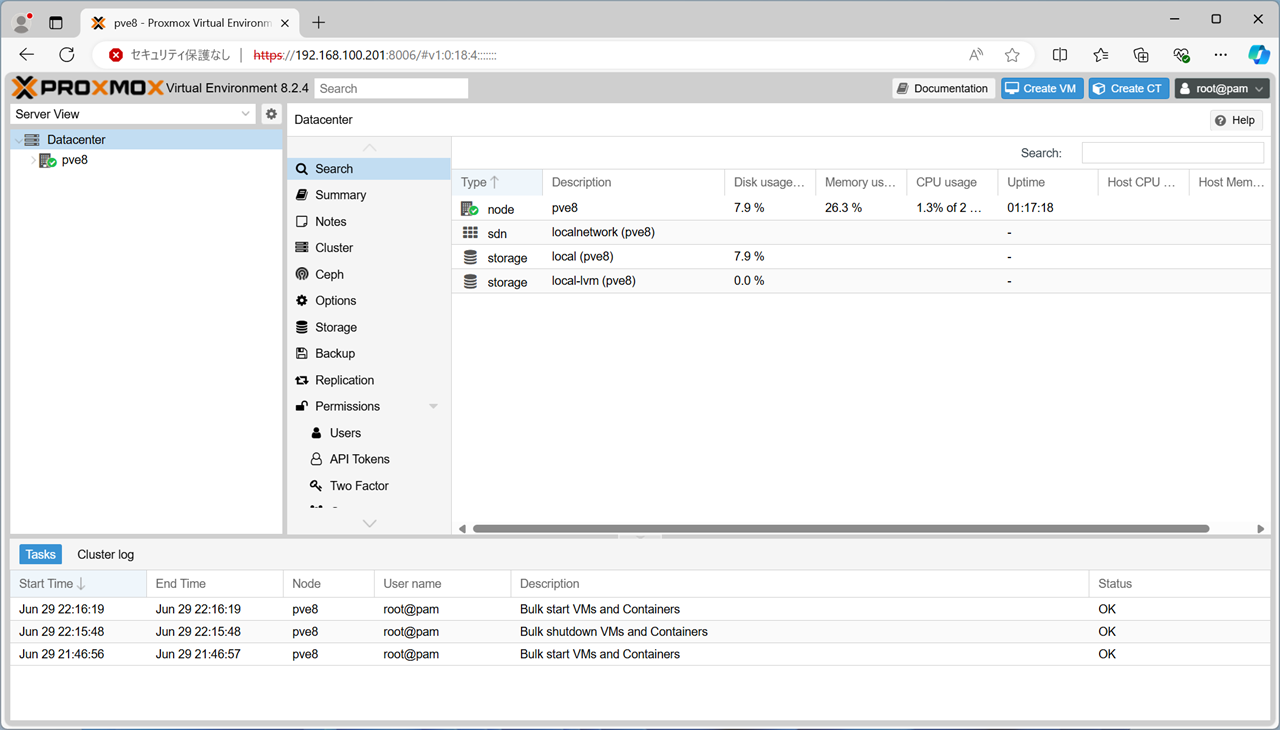Open Ceph from the Datacenter menu
This screenshot has height=730, width=1280.
(329, 274)
